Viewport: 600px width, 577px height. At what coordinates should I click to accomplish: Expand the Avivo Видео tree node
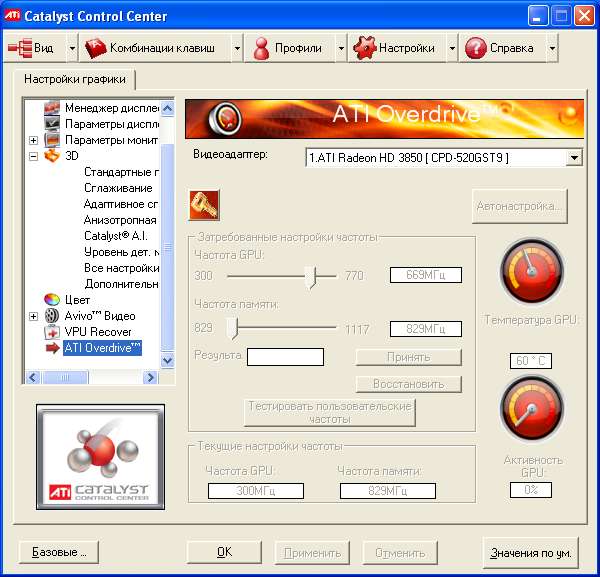click(x=33, y=316)
